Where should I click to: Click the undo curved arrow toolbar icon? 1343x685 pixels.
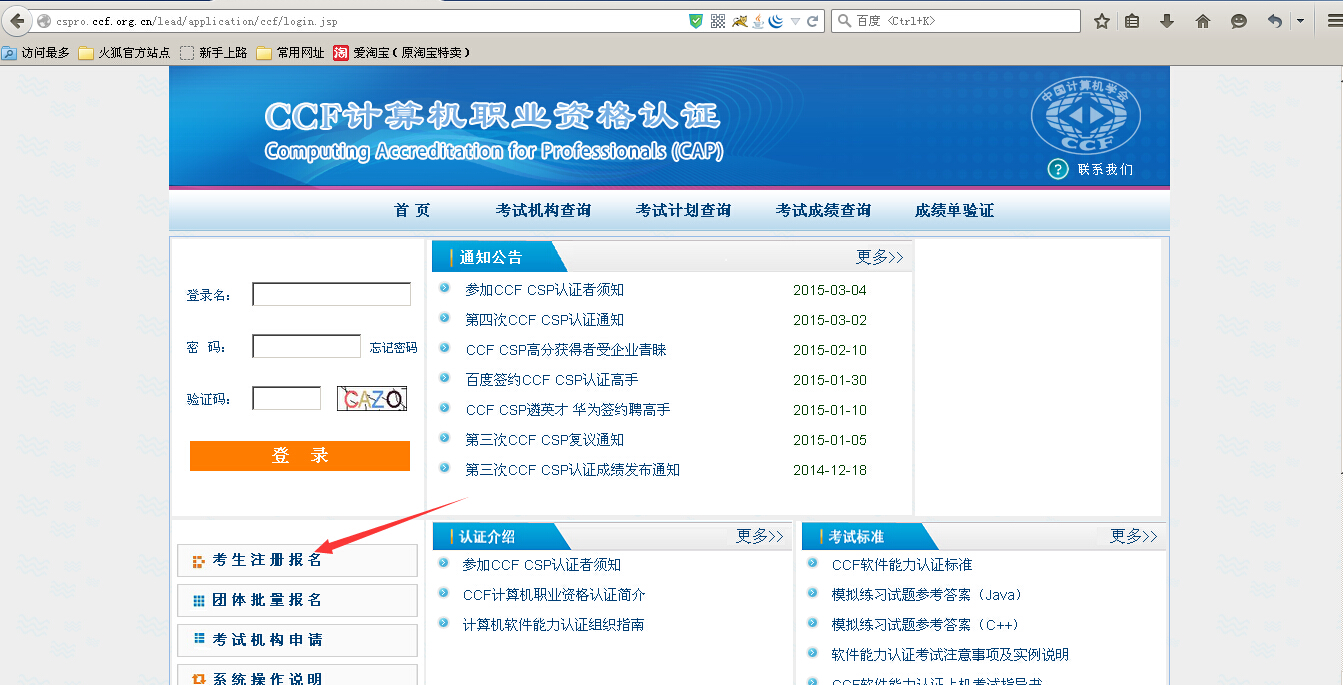[1274, 21]
